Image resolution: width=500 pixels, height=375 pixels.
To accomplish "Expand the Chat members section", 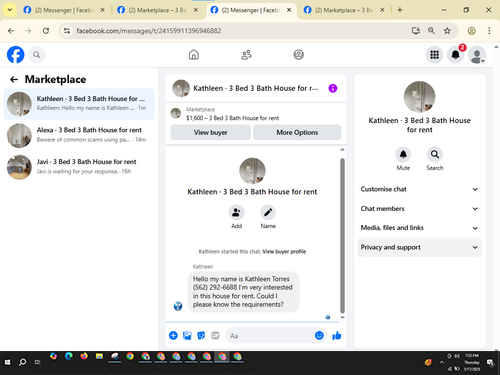I will click(419, 209).
